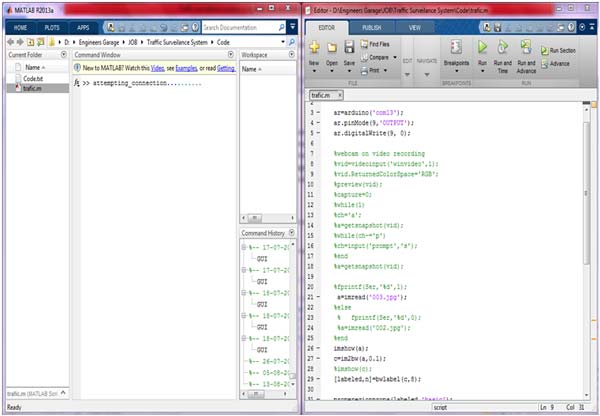Click Engineers Garage in the folder path

[x=99, y=42]
